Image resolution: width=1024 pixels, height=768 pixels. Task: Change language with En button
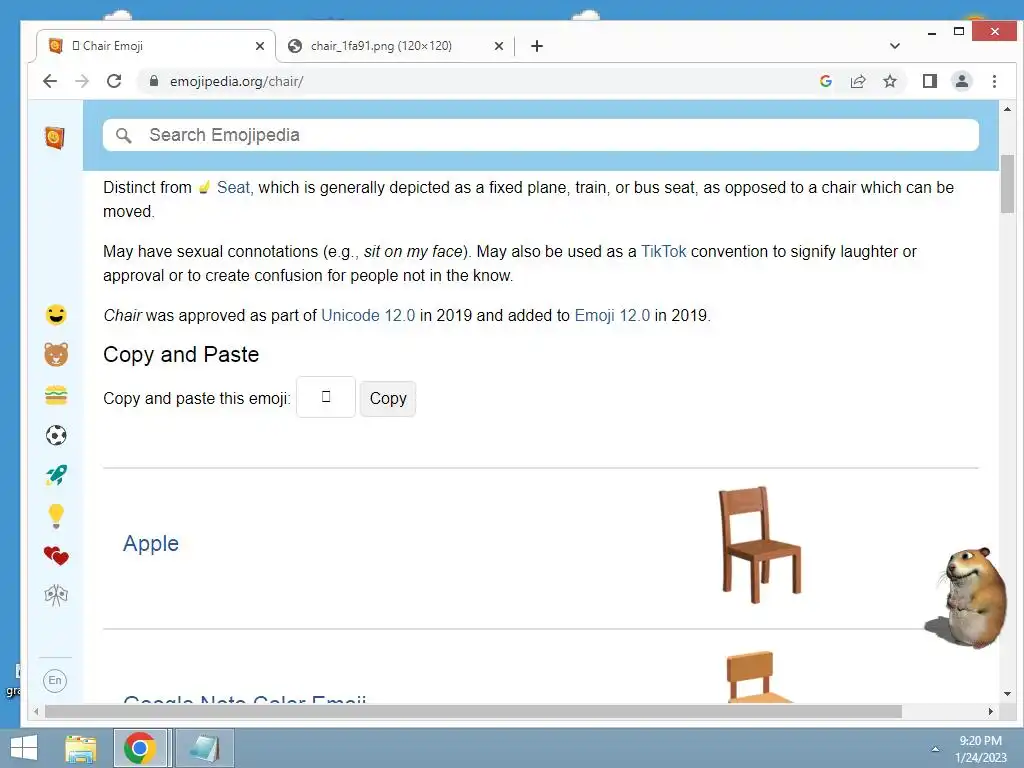[x=55, y=680]
